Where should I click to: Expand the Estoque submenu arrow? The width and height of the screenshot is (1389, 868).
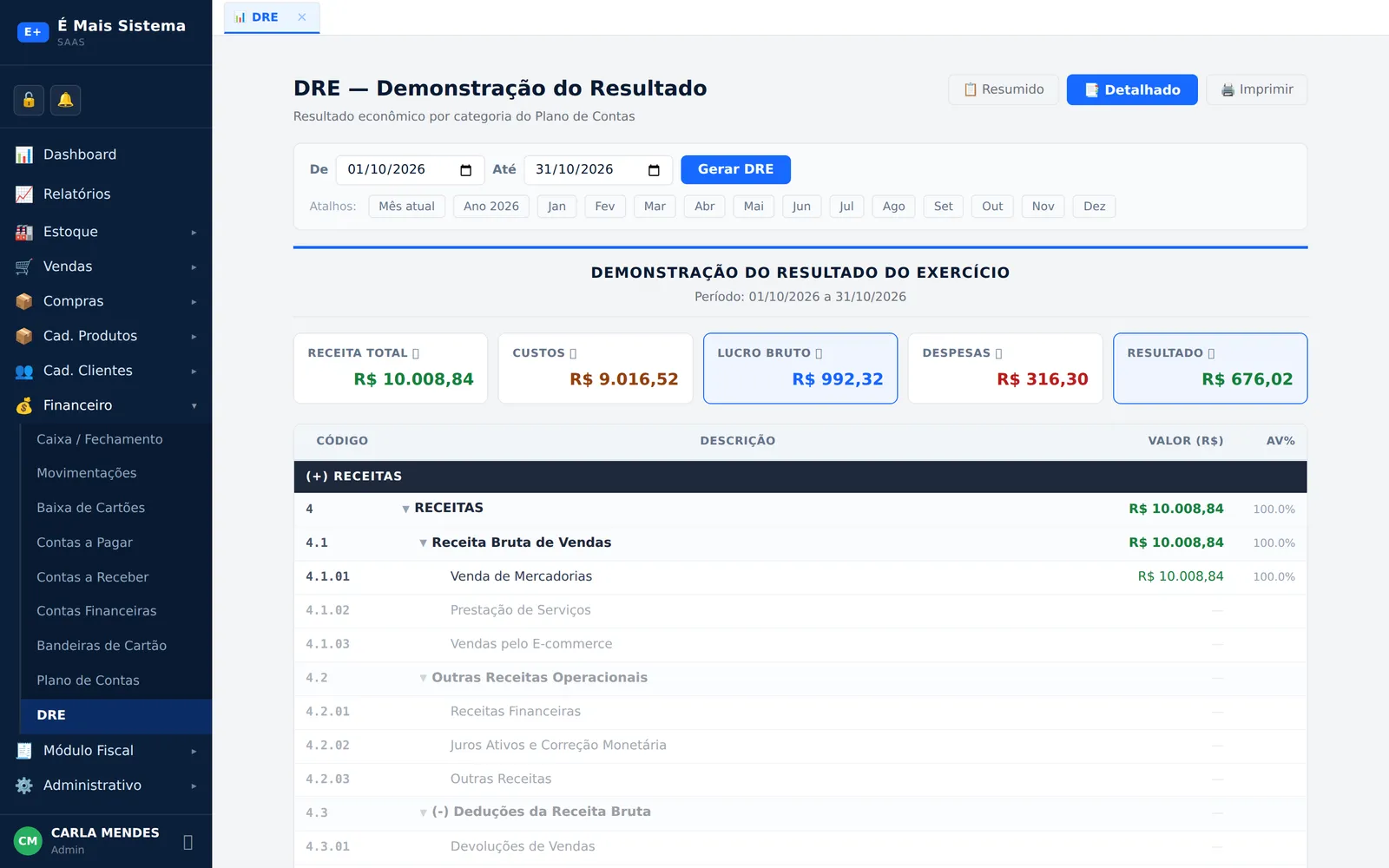coord(194,233)
